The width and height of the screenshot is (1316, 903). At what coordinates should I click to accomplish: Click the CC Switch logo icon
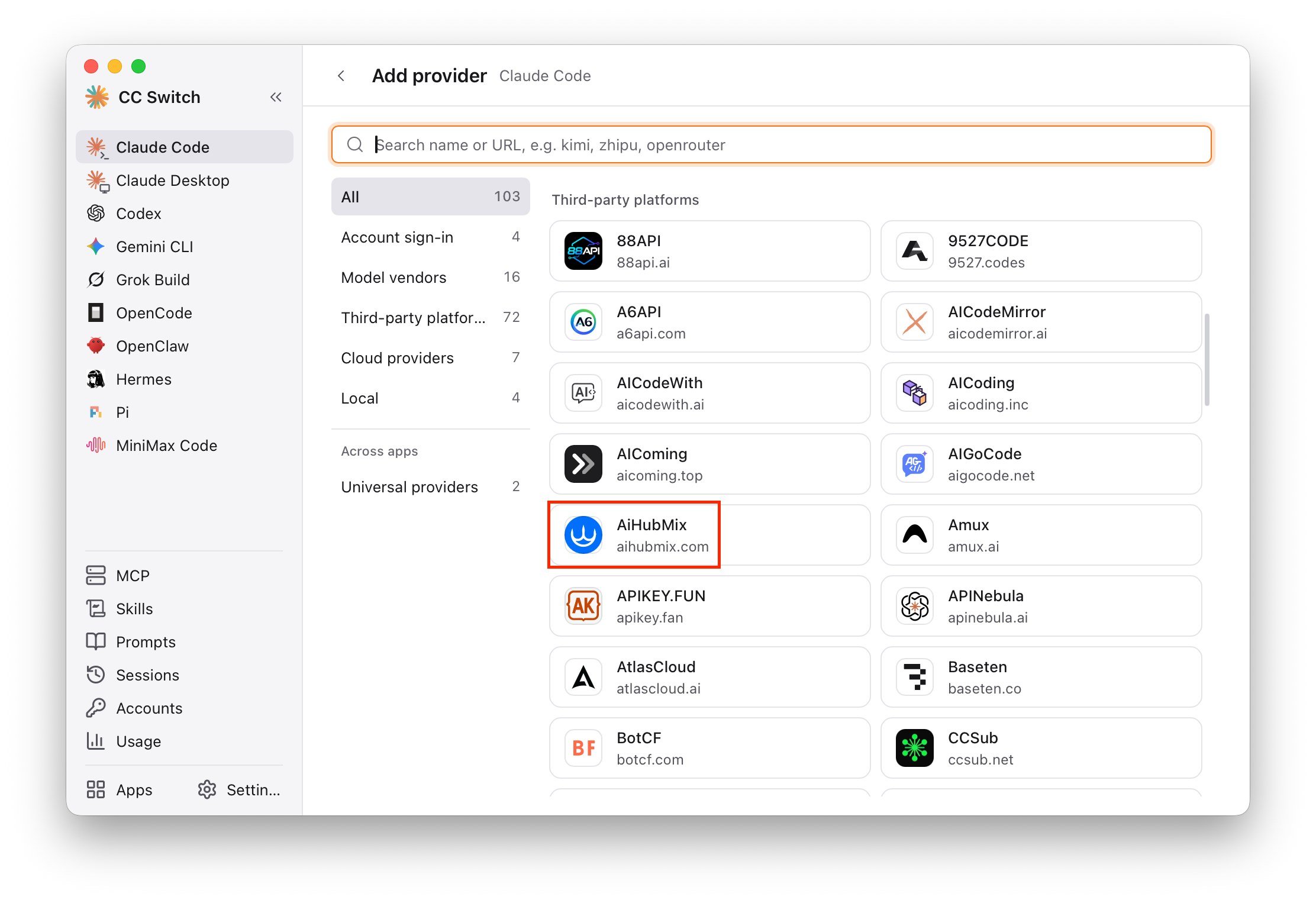pyautogui.click(x=97, y=97)
